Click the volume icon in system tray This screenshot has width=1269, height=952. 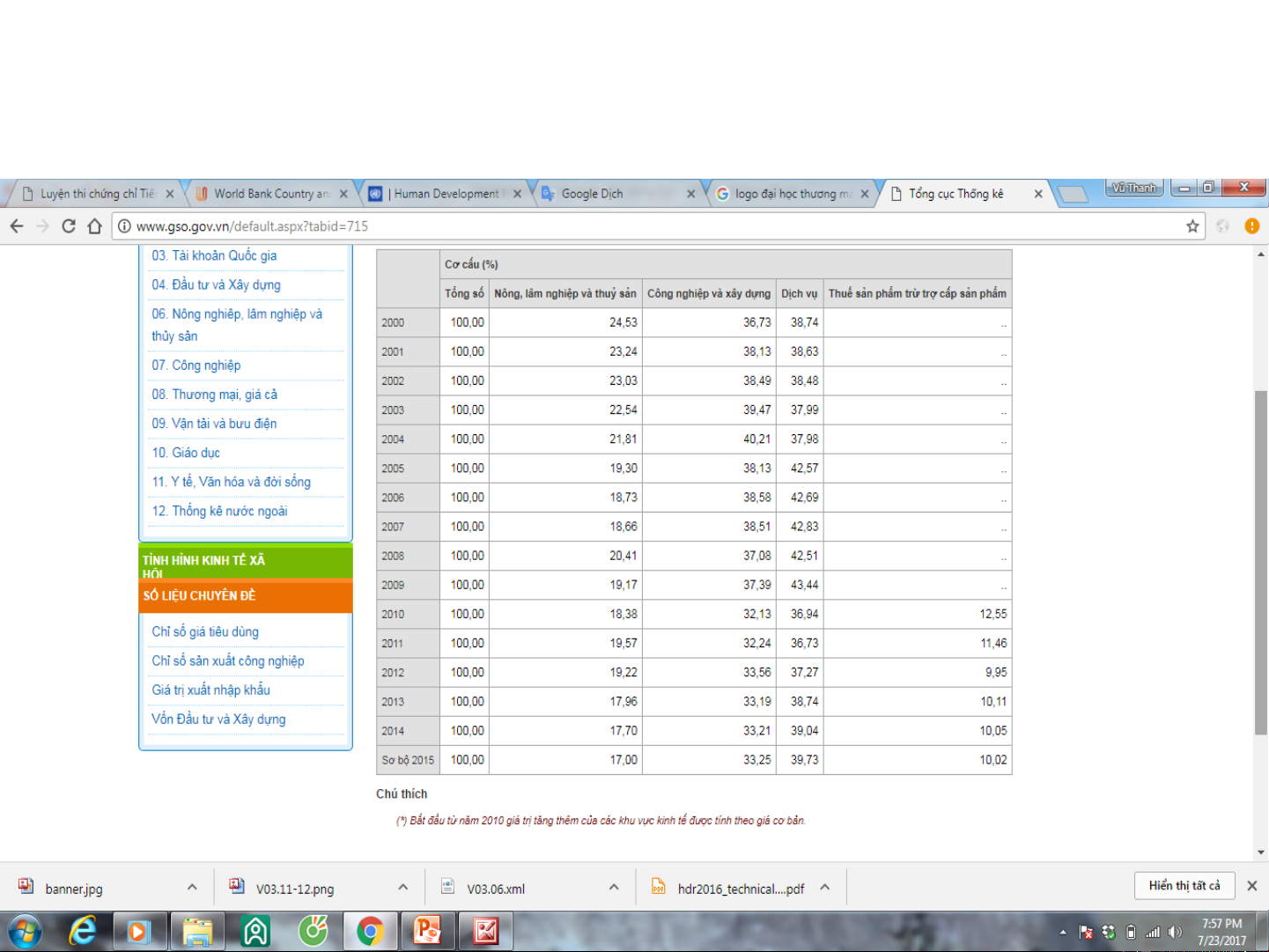point(1175,933)
